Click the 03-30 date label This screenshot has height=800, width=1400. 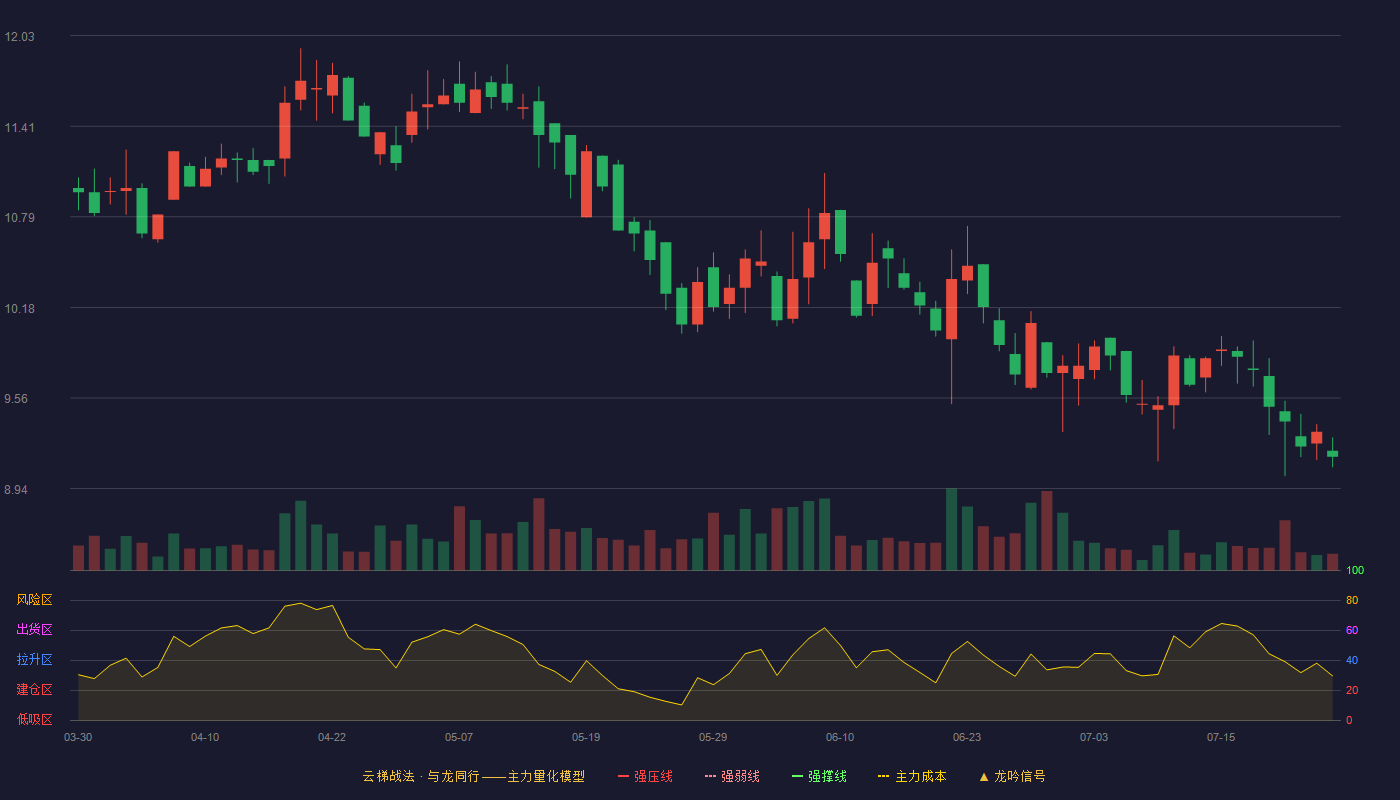point(78,737)
